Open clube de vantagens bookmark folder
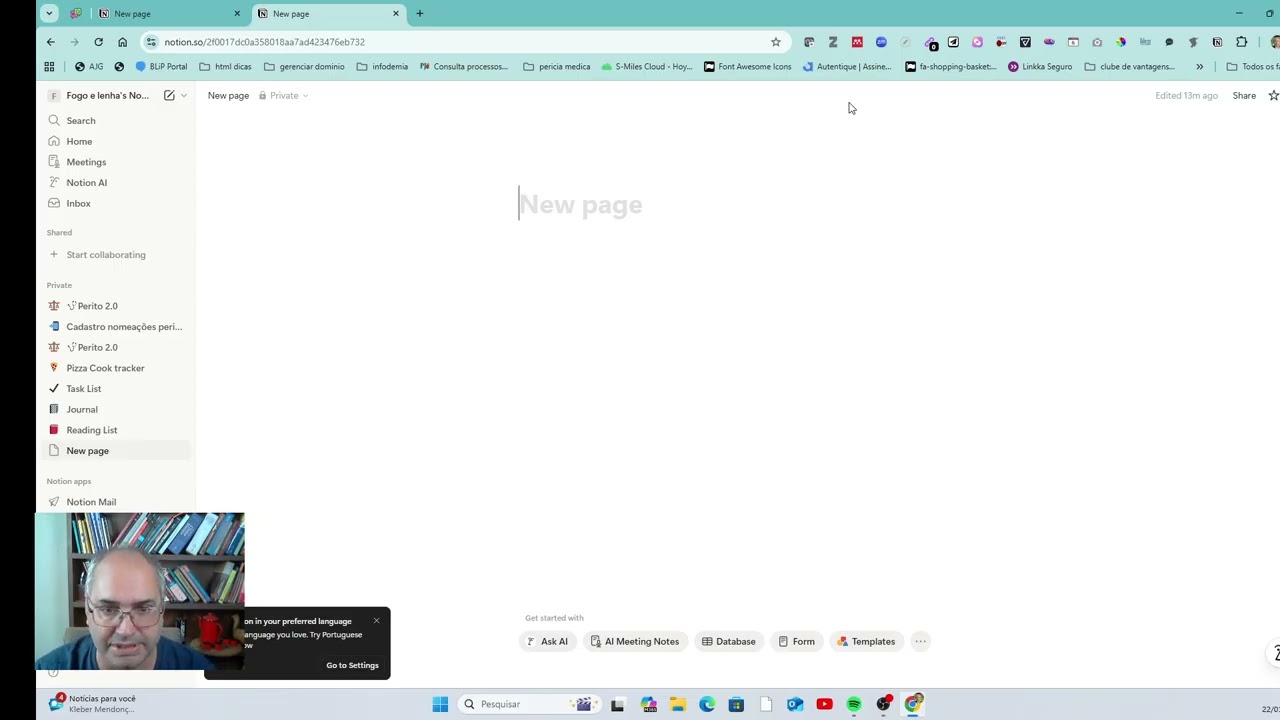The height and width of the screenshot is (720, 1280). [1129, 67]
